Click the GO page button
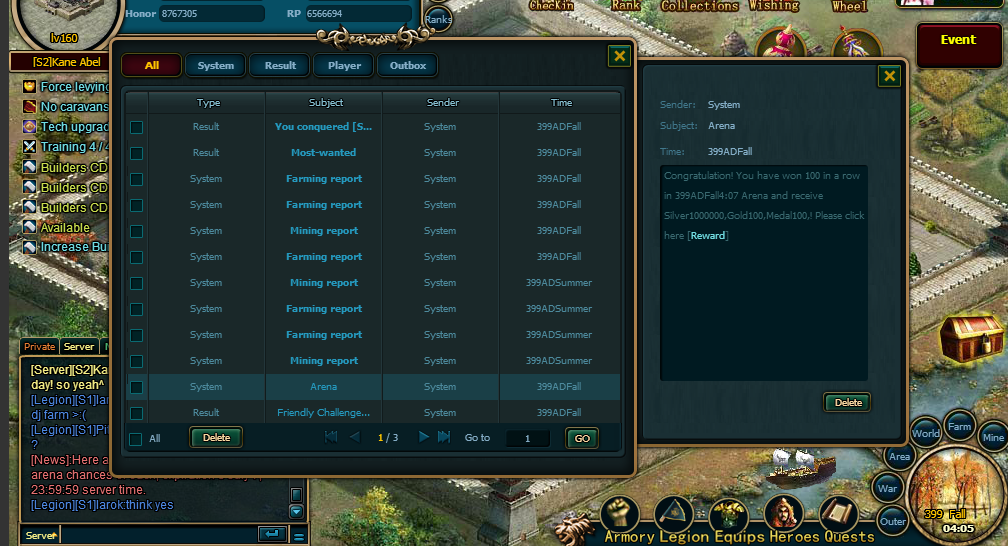1008x546 pixels. point(582,438)
